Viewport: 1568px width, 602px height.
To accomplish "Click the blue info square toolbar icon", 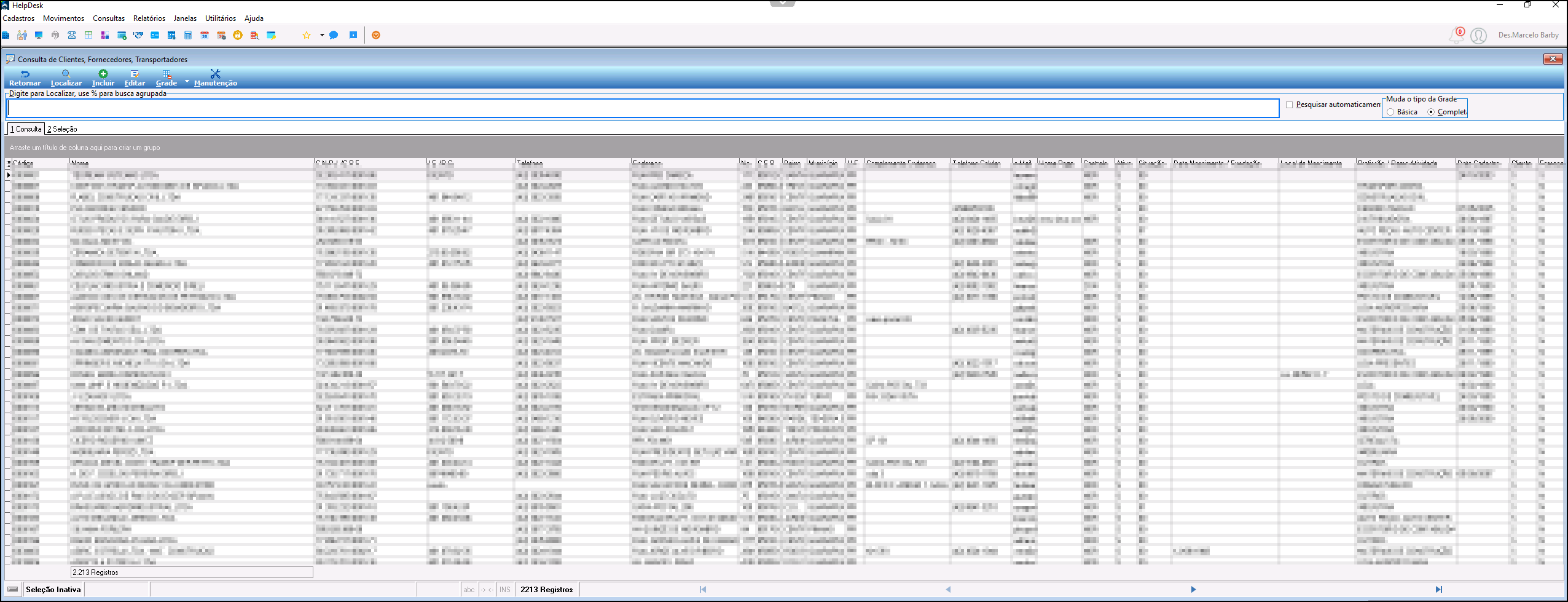I will pyautogui.click(x=353, y=35).
